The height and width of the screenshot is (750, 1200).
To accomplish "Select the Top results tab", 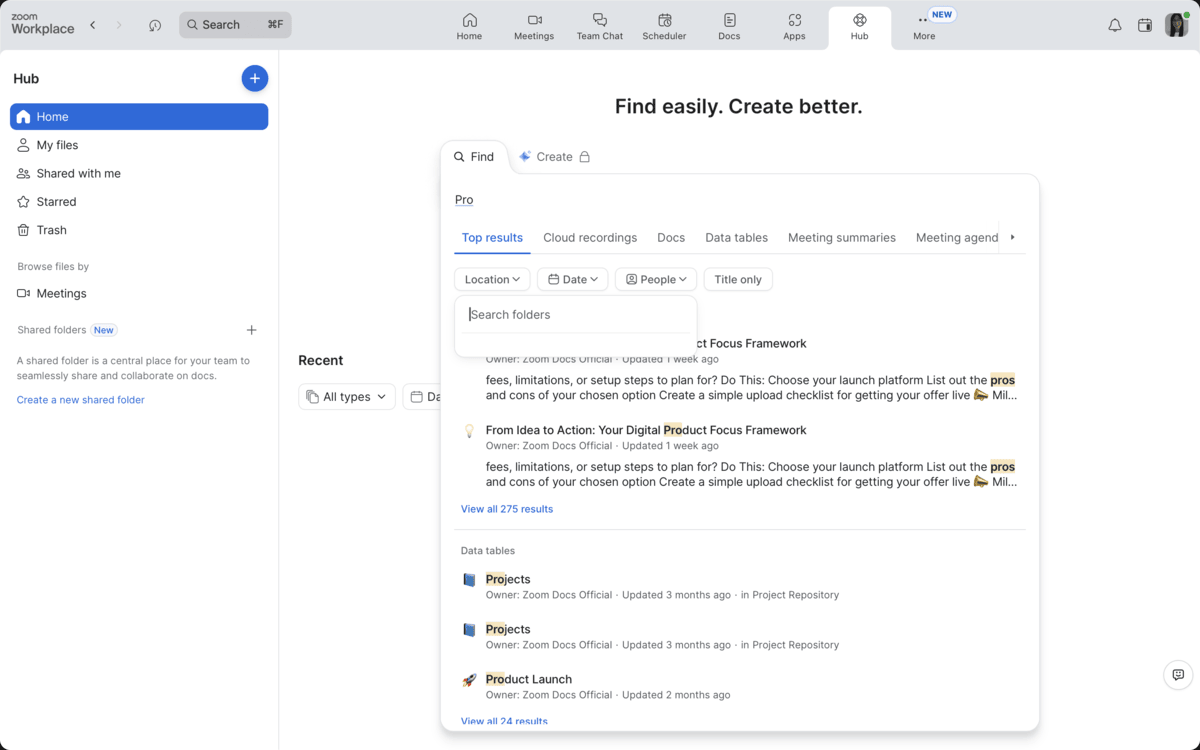I will click(x=492, y=238).
